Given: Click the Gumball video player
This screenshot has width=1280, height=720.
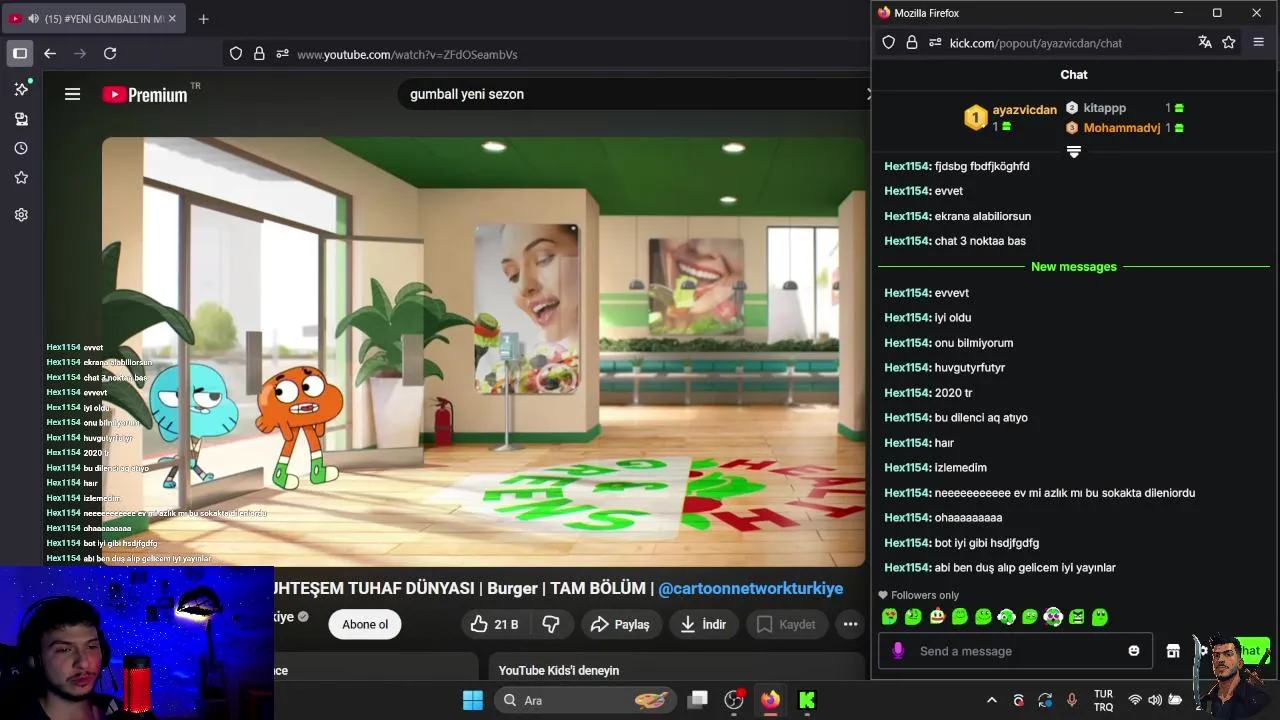Looking at the screenshot, I should pyautogui.click(x=484, y=352).
